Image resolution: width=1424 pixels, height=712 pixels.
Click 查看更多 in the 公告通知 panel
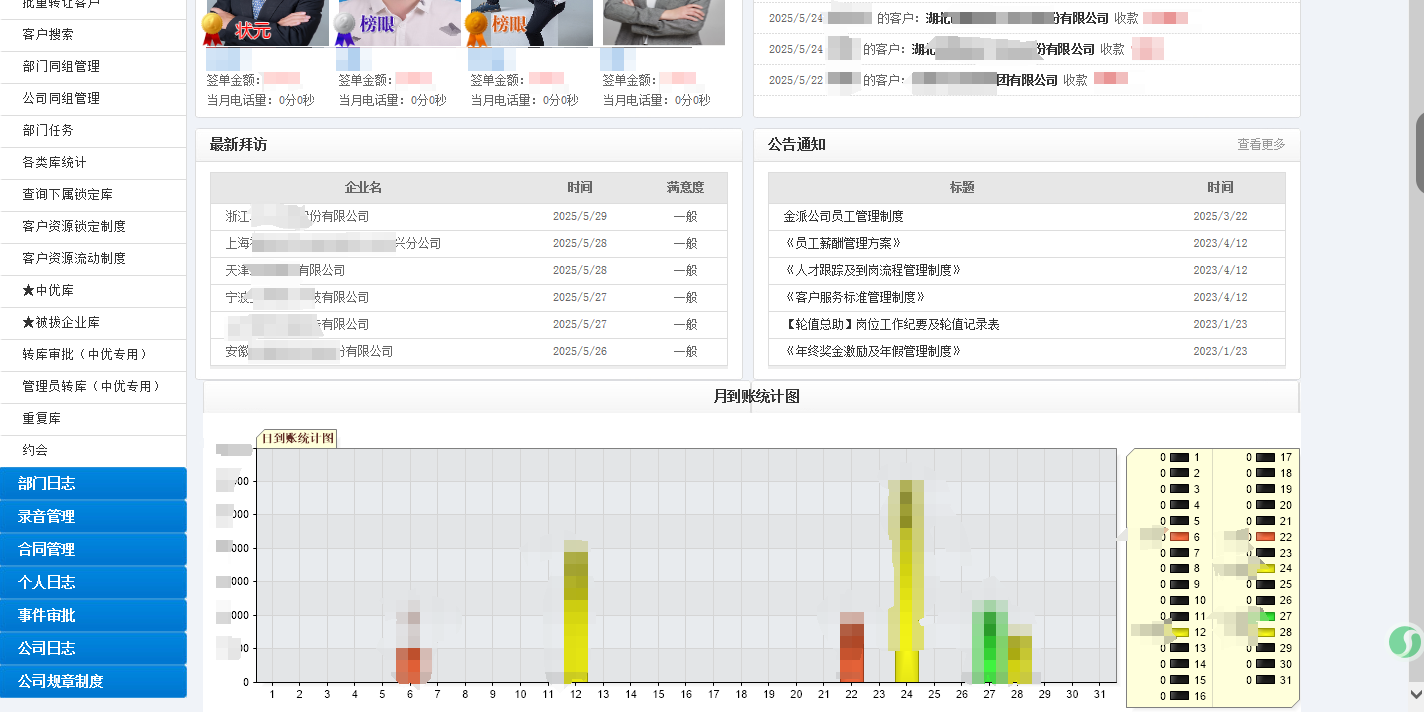click(1260, 145)
